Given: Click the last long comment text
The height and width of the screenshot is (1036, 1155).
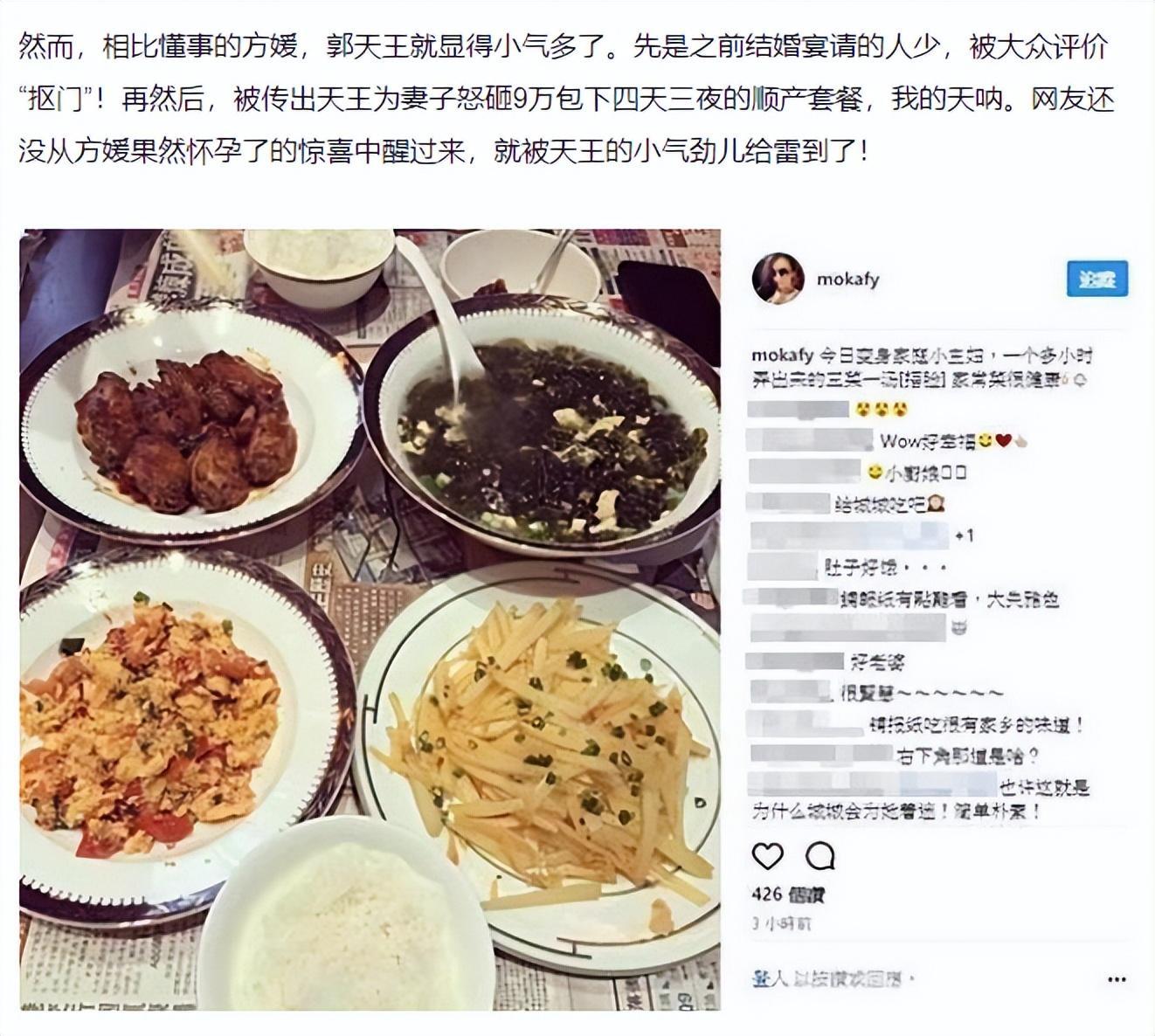Looking at the screenshot, I should click(921, 799).
